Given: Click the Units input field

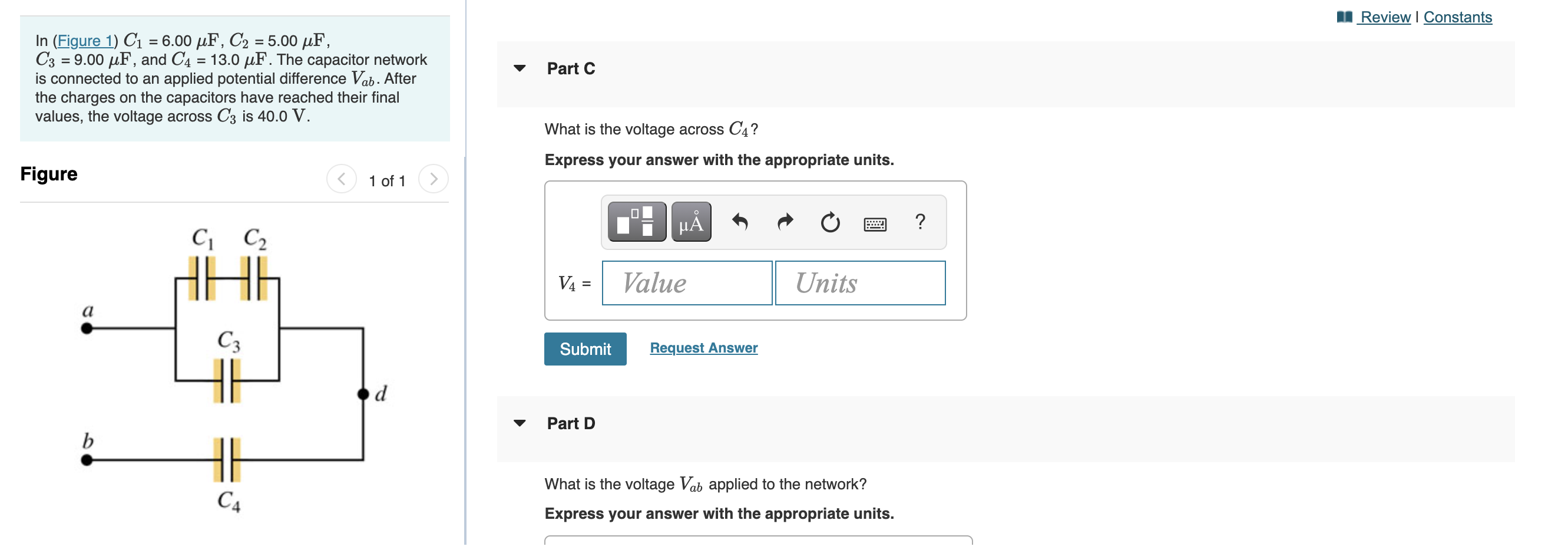Looking at the screenshot, I should tap(859, 282).
